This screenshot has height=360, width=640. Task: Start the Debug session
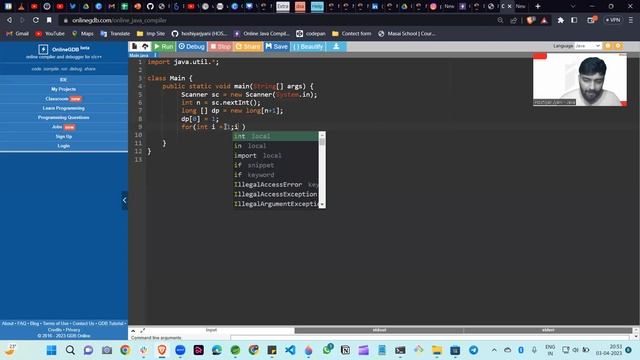pyautogui.click(x=191, y=47)
